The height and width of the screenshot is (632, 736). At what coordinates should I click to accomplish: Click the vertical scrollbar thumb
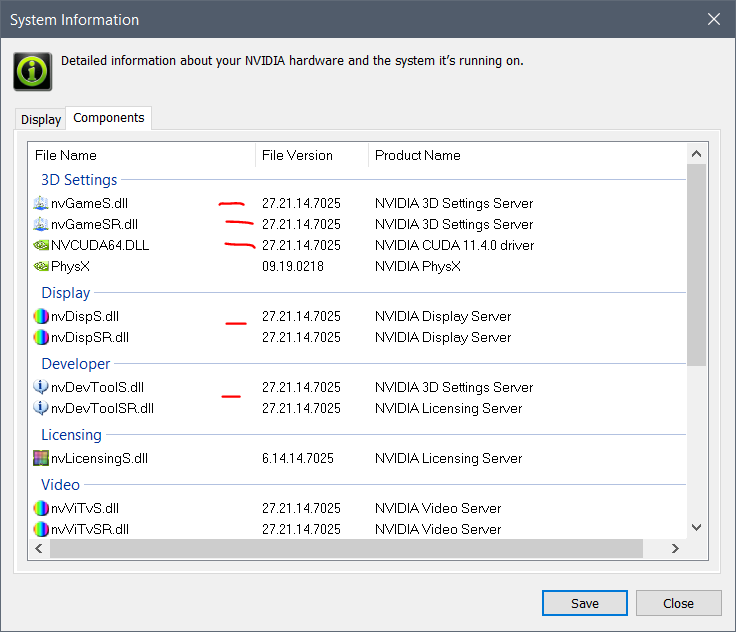pyautogui.click(x=697, y=264)
